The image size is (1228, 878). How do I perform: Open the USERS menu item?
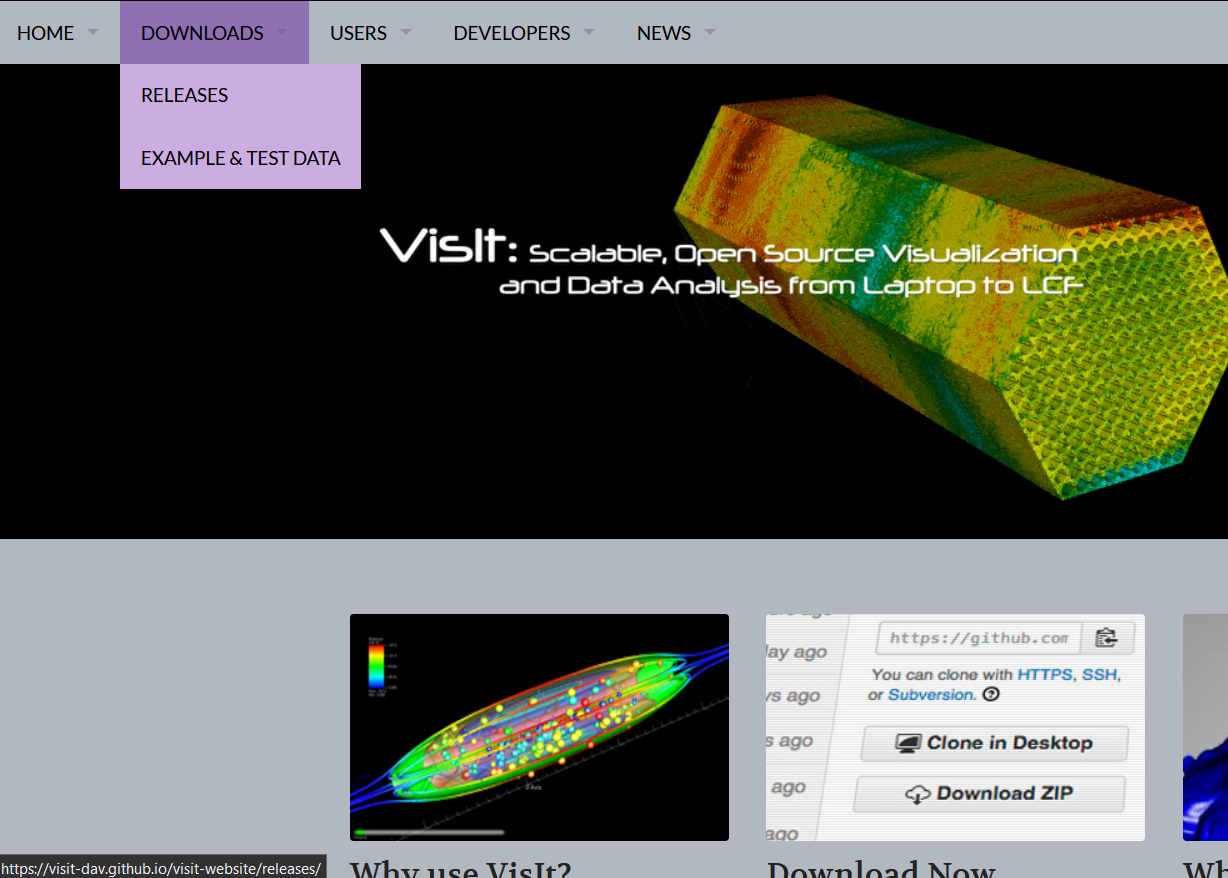(x=358, y=33)
